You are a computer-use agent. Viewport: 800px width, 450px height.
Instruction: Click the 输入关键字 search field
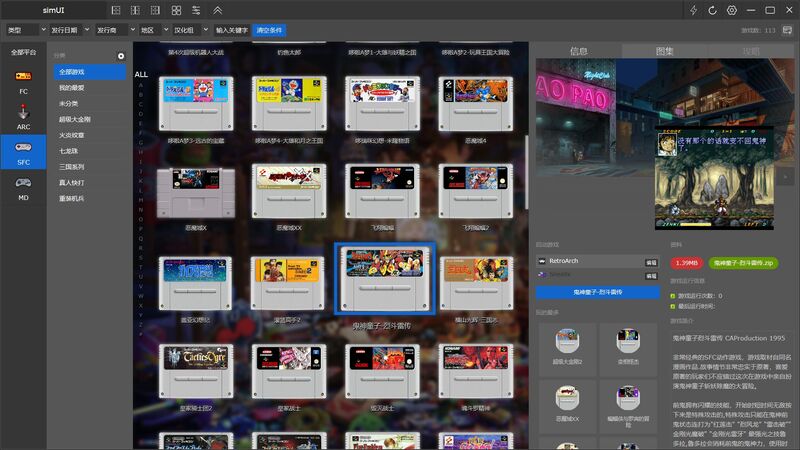pos(231,30)
